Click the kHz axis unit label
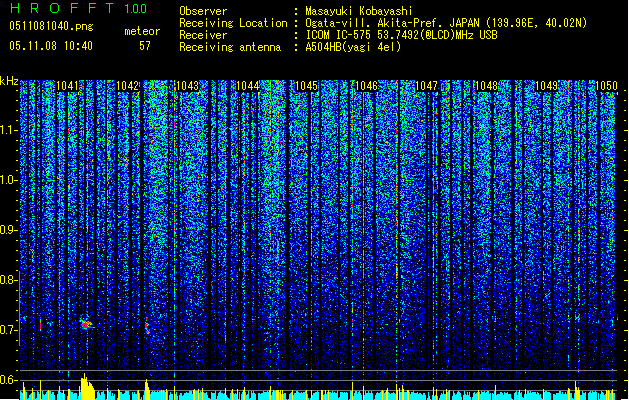 (x=9, y=81)
